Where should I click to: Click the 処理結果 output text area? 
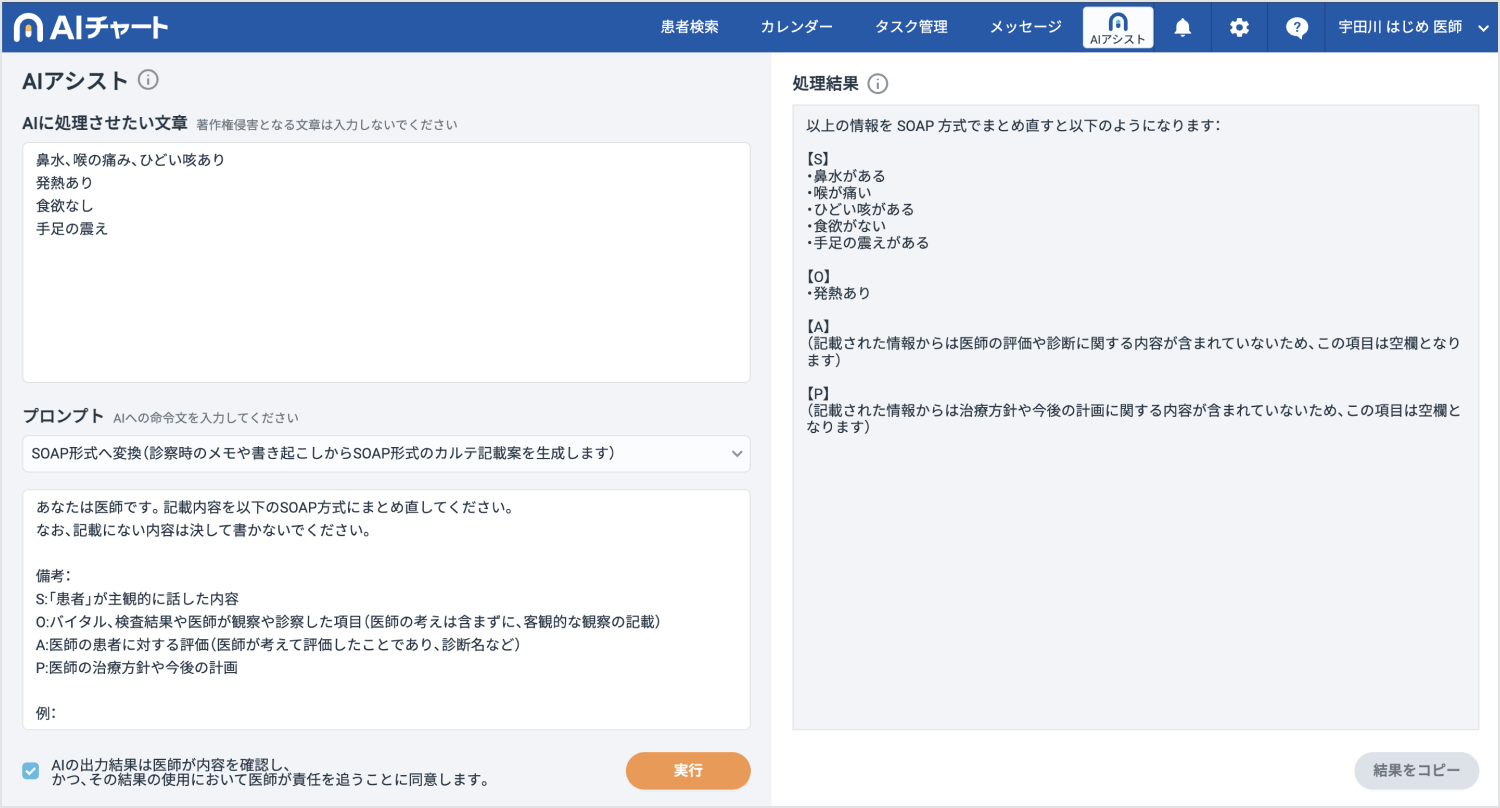[x=1135, y=417]
